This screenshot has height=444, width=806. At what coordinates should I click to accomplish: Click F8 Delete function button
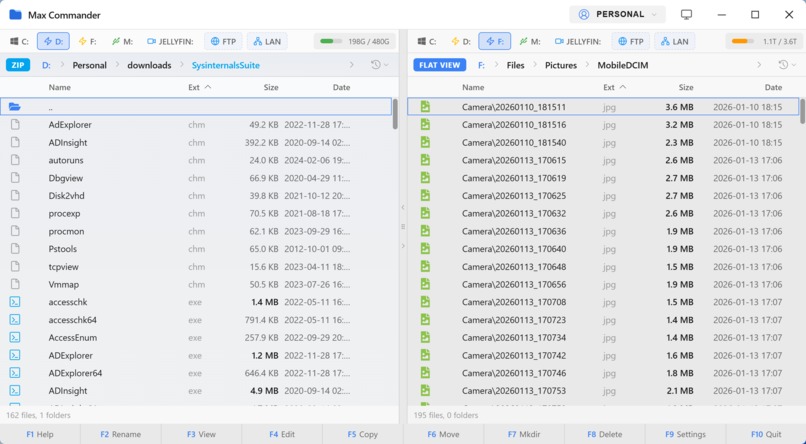[604, 434]
